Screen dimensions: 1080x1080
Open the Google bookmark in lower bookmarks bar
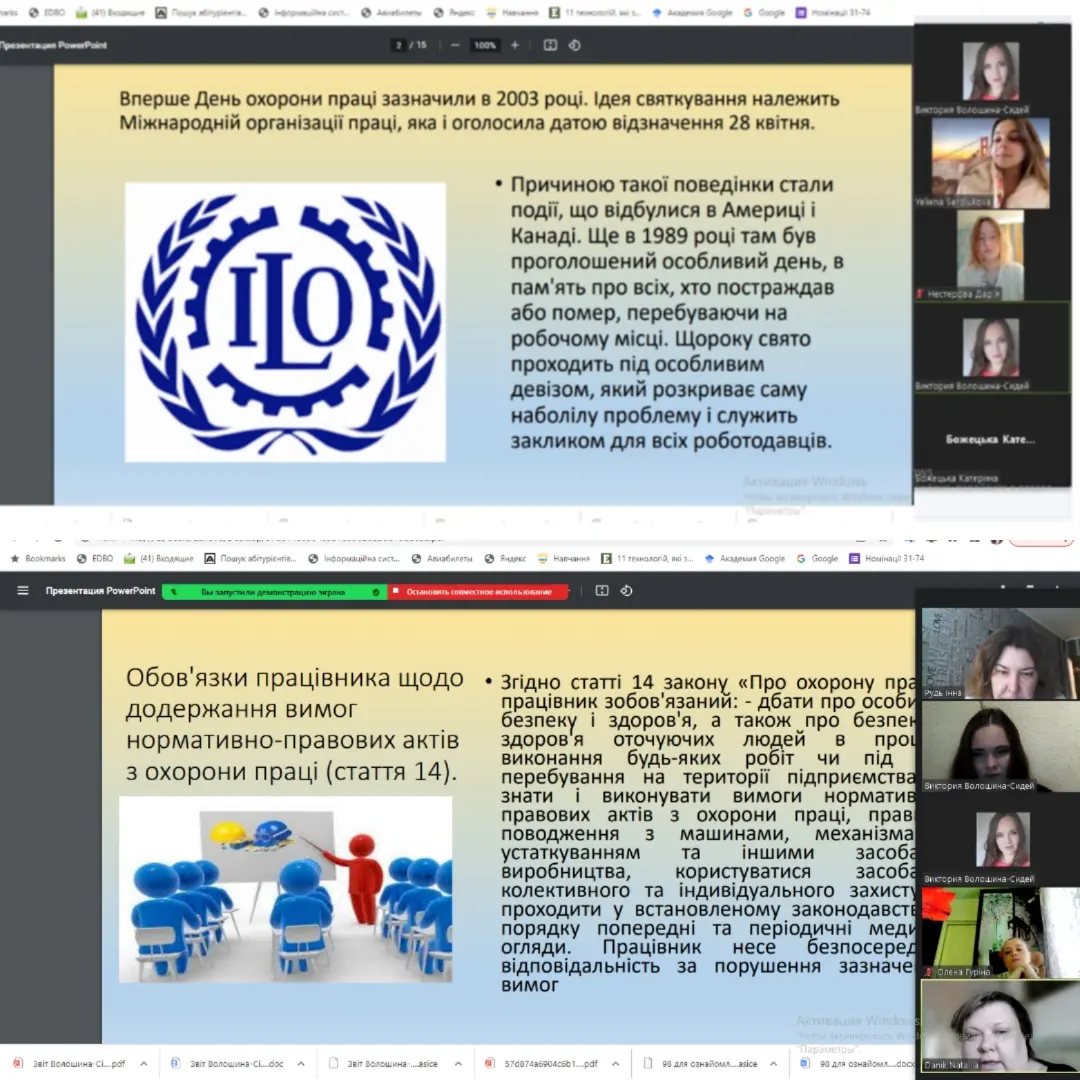tap(818, 558)
